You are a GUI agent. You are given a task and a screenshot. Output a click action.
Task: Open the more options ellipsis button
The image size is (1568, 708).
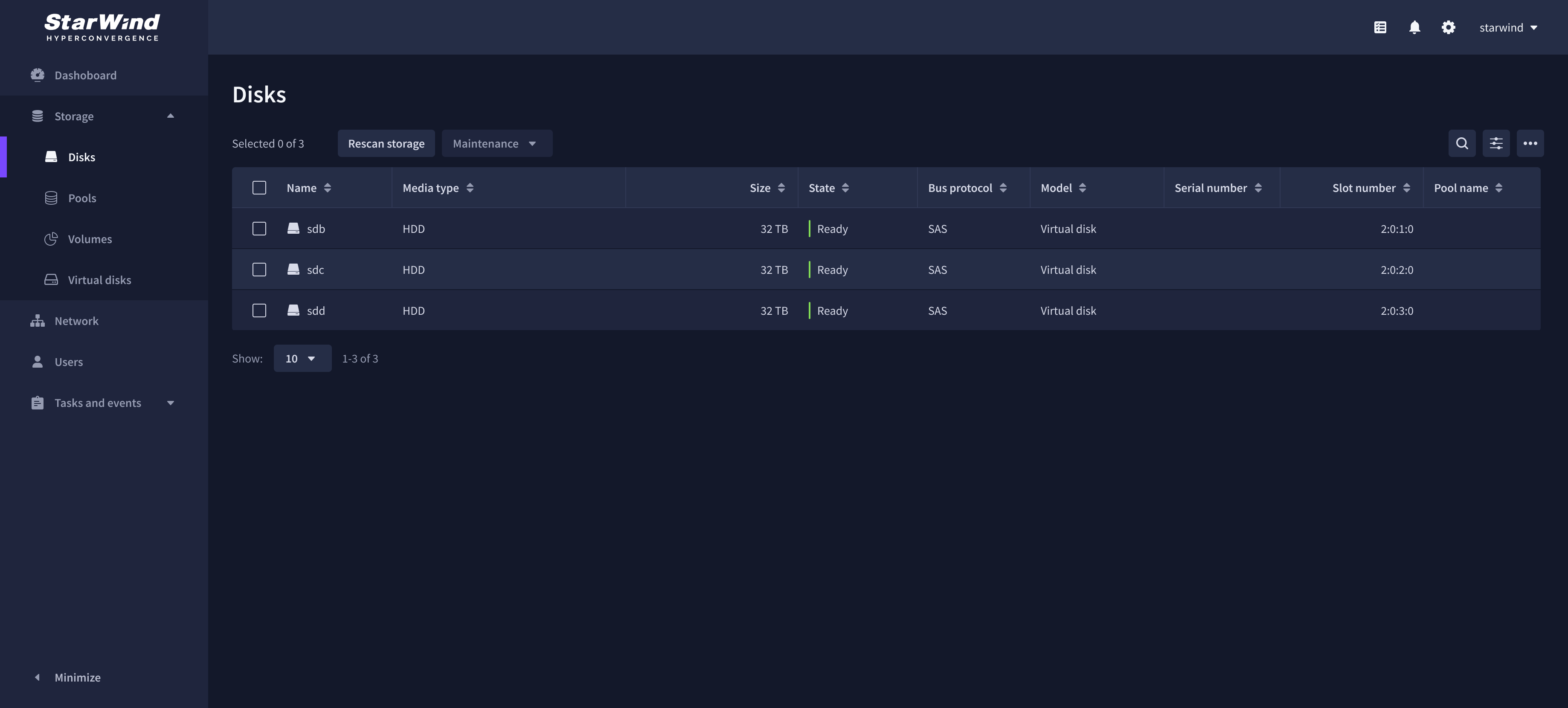(x=1530, y=143)
